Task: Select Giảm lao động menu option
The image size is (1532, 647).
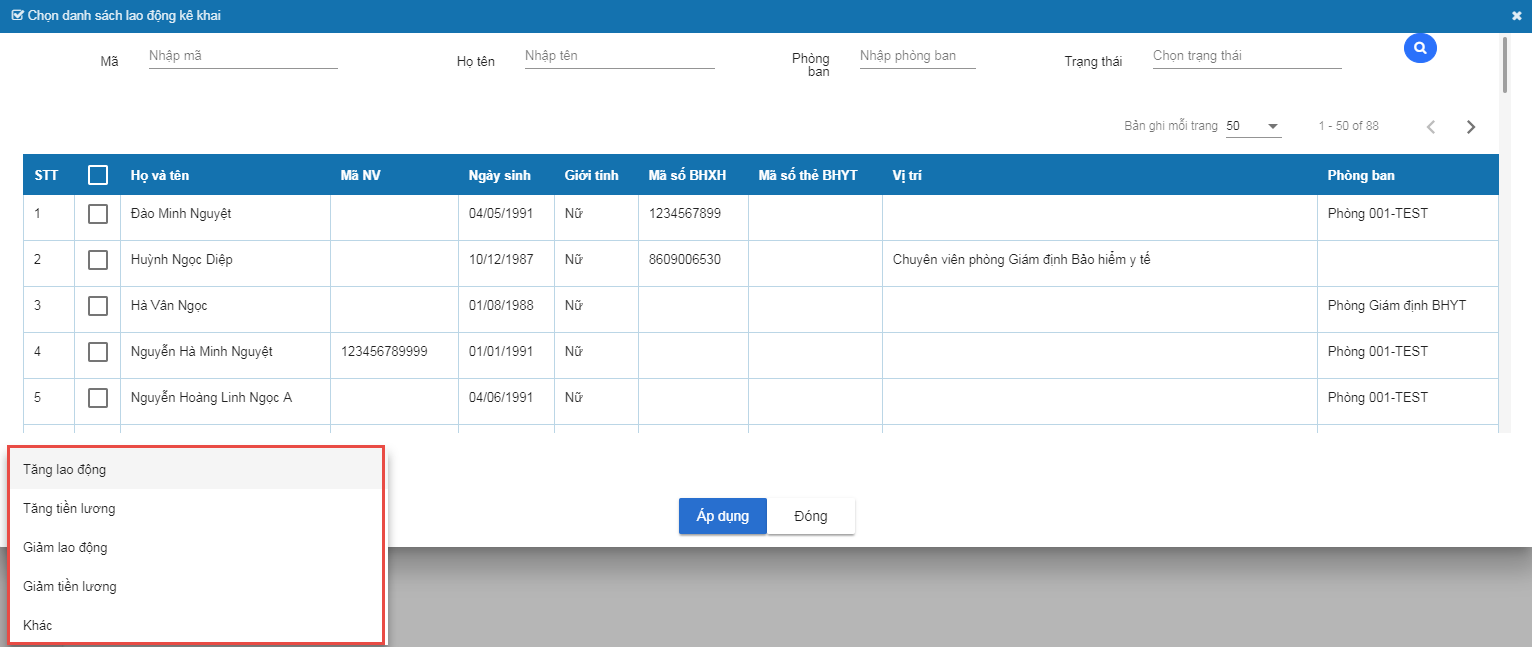Action: pos(196,547)
